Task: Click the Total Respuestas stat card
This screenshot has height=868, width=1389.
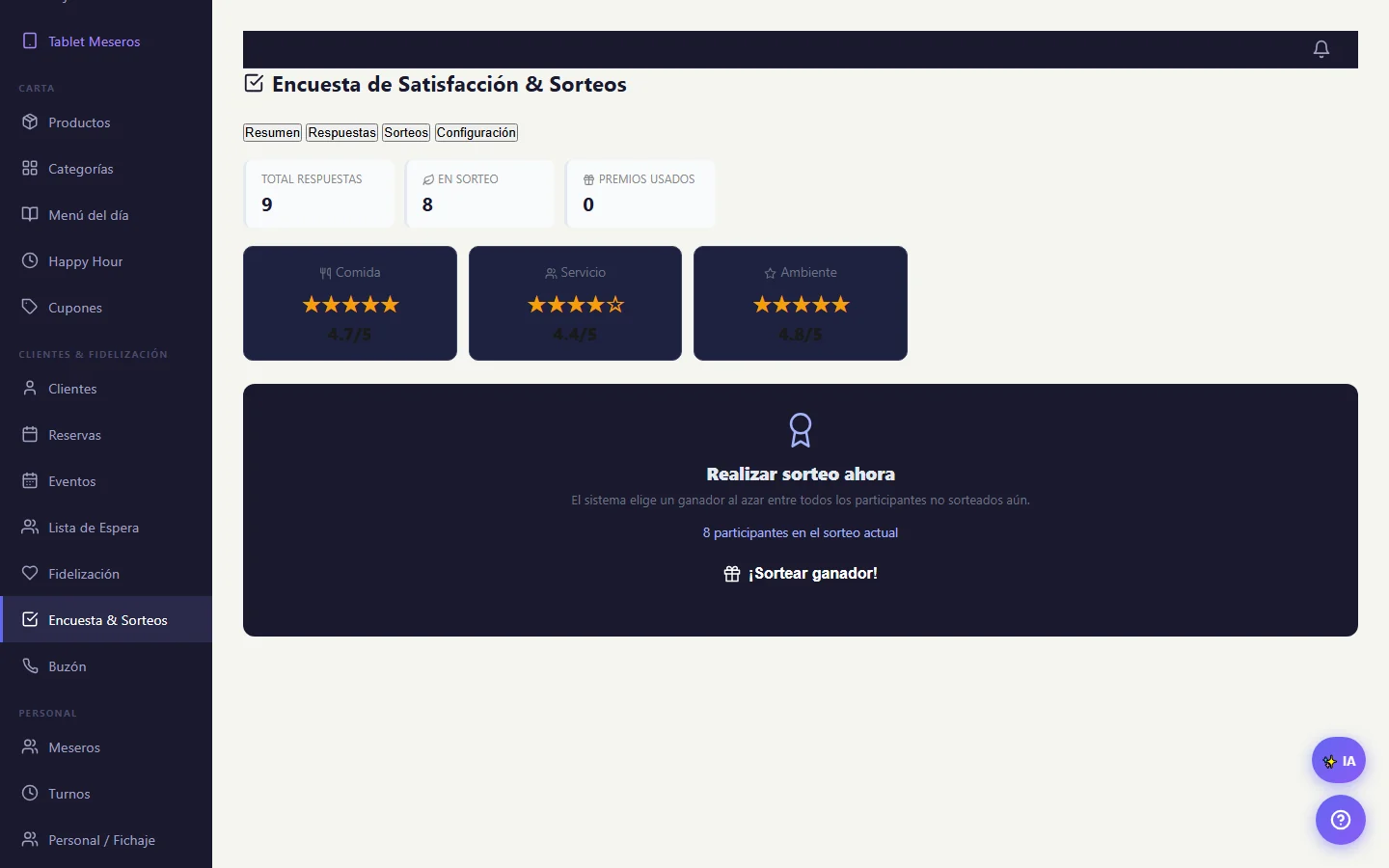Action: tap(319, 194)
